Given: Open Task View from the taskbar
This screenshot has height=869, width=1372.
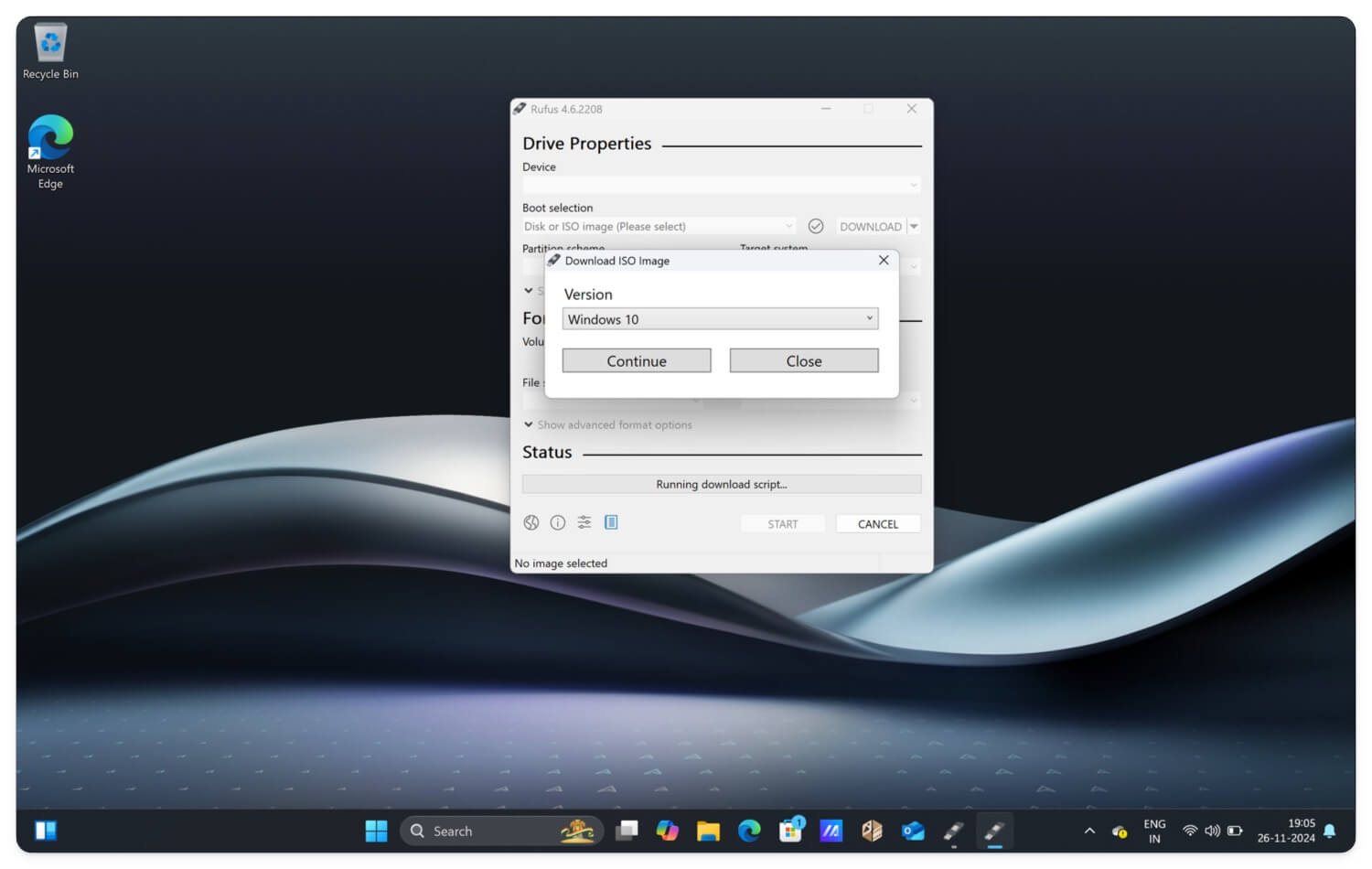Looking at the screenshot, I should tap(627, 831).
